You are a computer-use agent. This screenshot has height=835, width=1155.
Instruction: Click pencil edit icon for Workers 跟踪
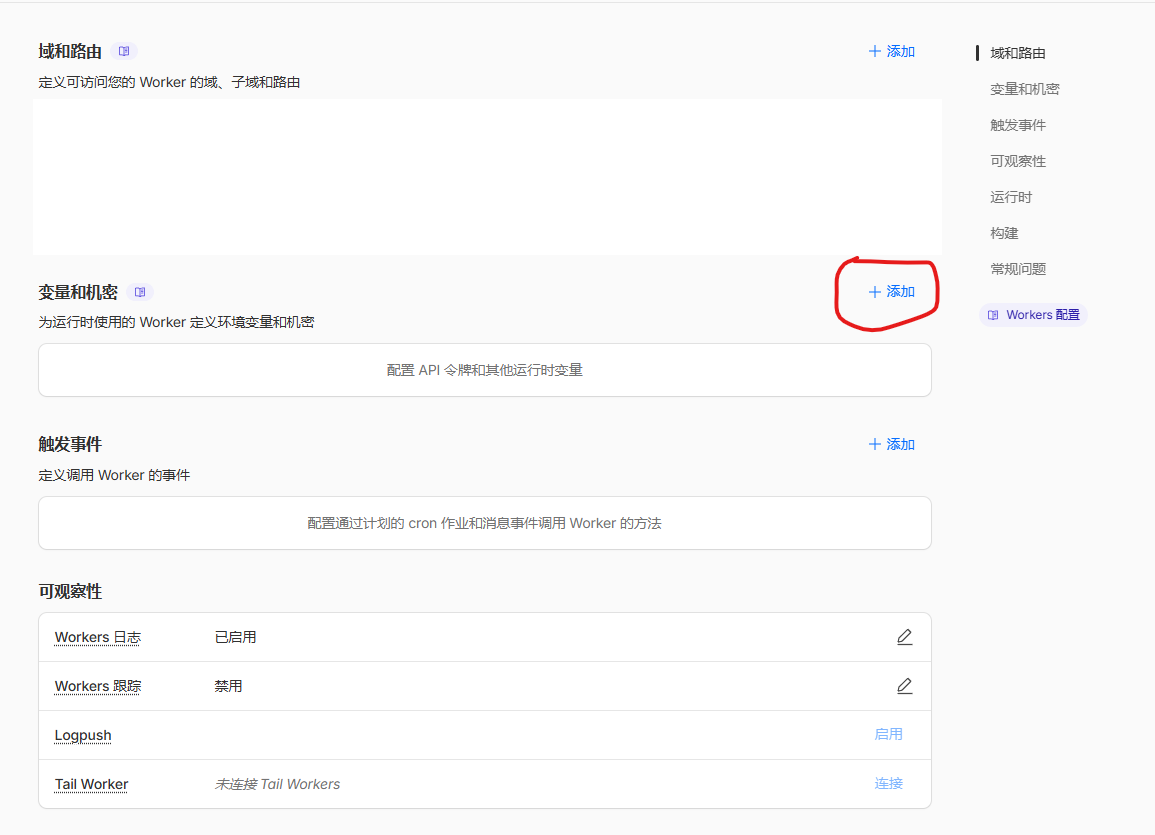pyautogui.click(x=904, y=686)
